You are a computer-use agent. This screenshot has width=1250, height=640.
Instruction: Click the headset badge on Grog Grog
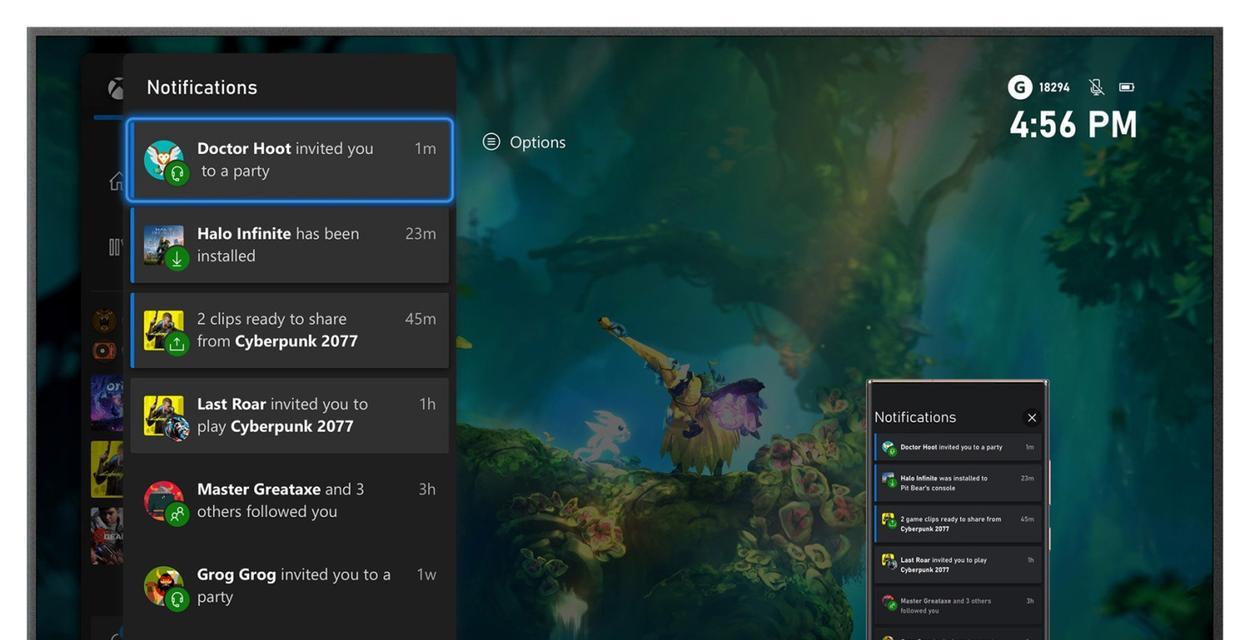pos(177,600)
